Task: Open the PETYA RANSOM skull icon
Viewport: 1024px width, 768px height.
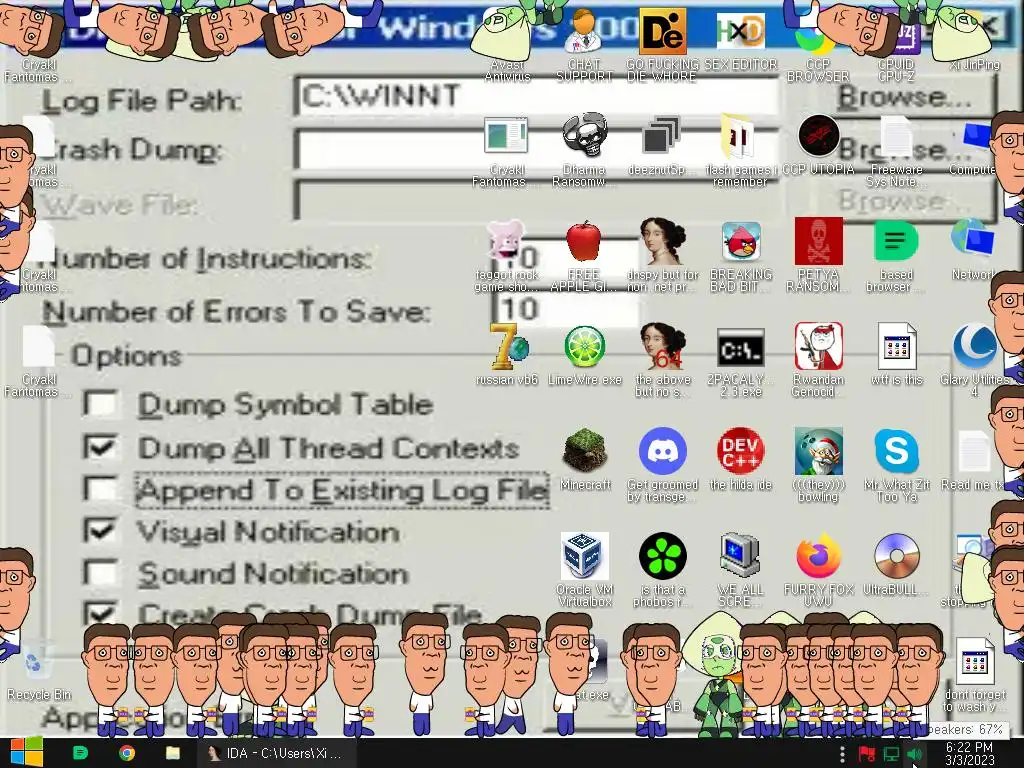Action: click(x=818, y=241)
